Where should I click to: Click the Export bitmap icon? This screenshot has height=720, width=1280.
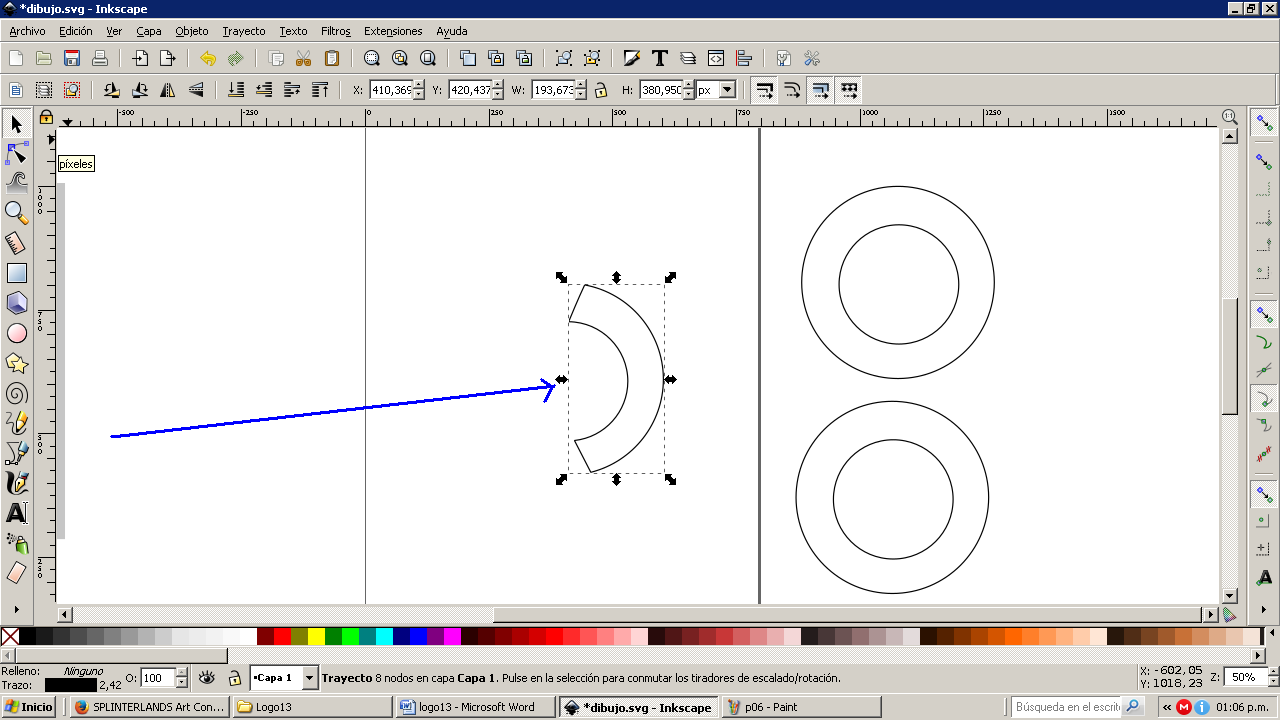point(168,58)
